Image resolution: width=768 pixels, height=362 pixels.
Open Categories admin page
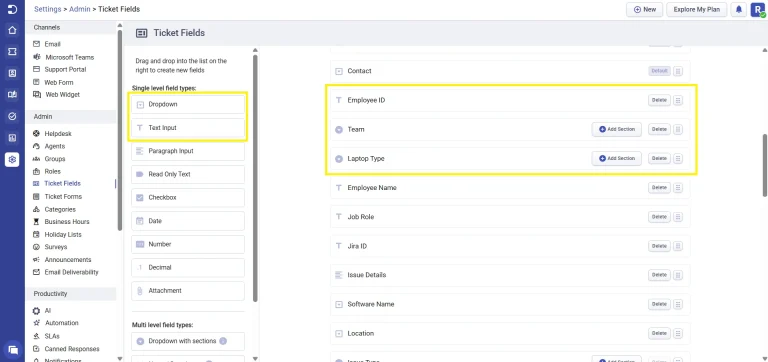pyautogui.click(x=60, y=209)
